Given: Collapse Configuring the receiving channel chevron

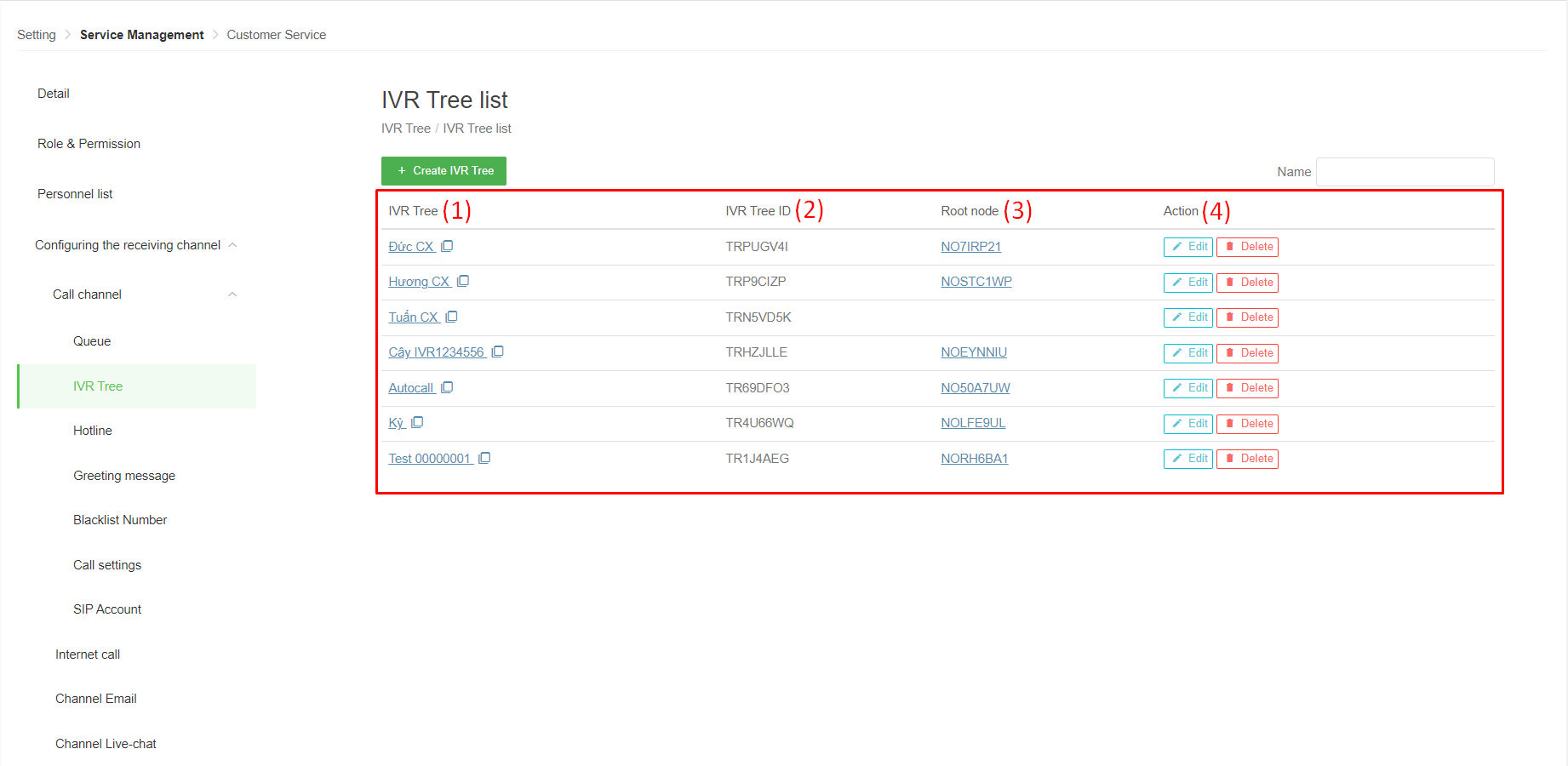Looking at the screenshot, I should click(232, 245).
